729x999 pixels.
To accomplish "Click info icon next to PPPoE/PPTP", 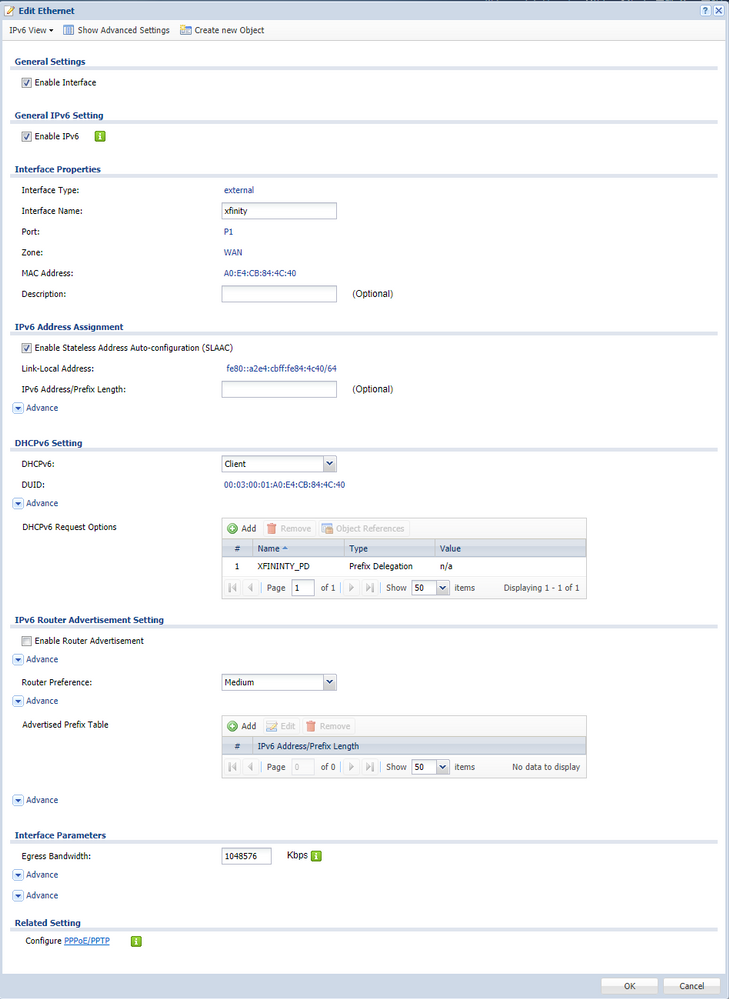I will point(136,941).
